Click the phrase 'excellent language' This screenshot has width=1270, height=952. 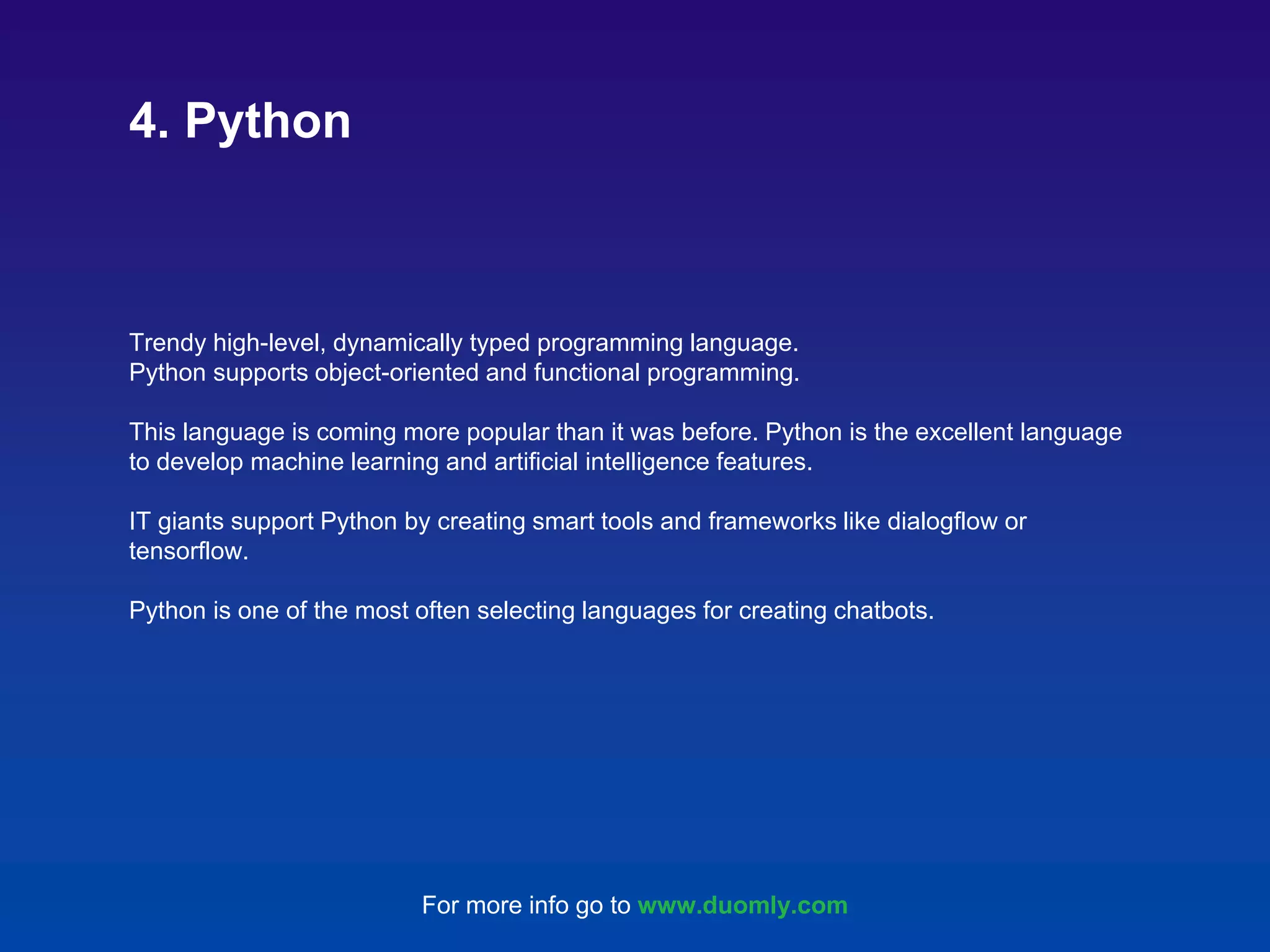point(1018,432)
